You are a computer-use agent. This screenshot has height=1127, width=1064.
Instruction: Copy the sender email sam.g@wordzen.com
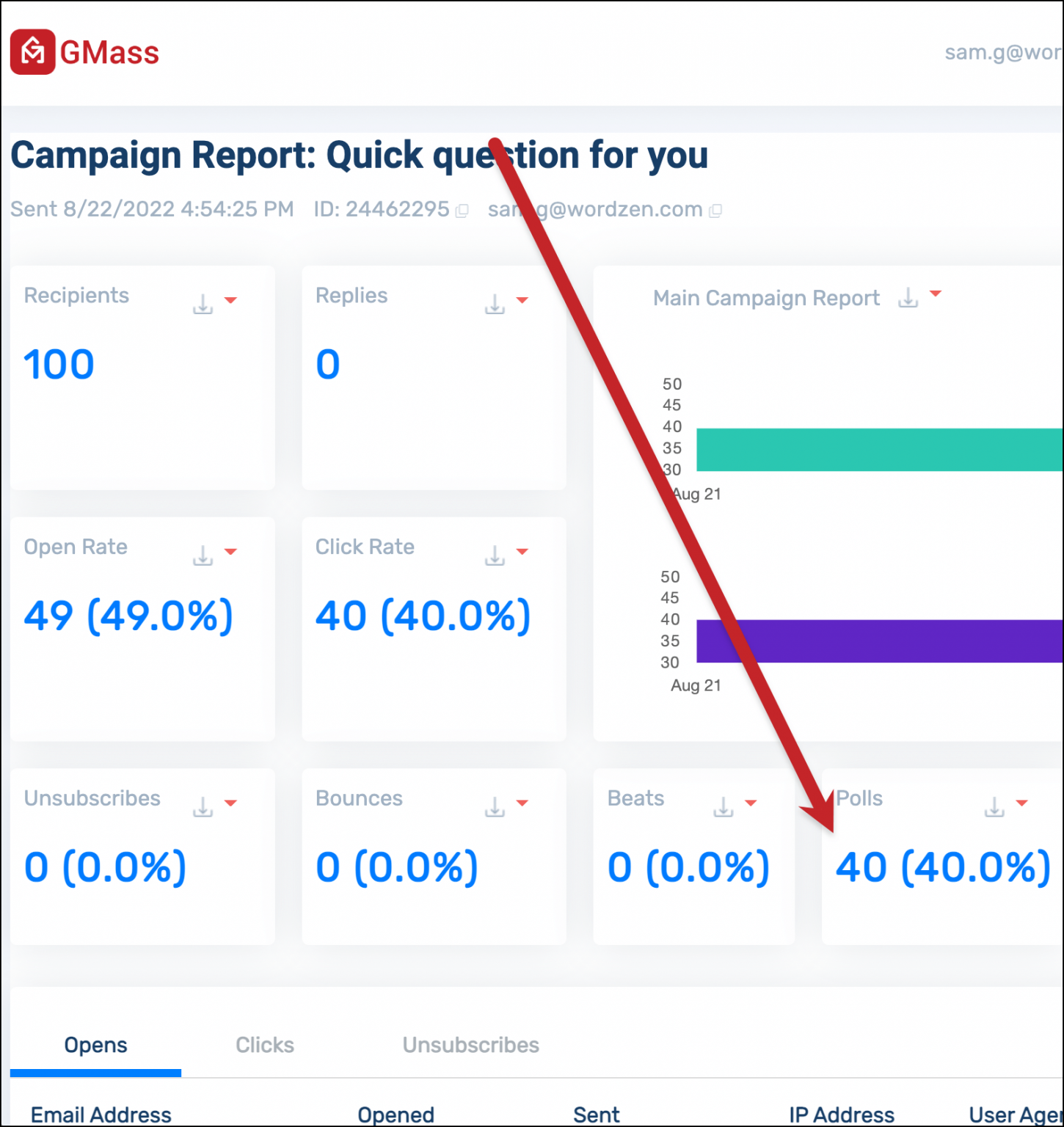(715, 211)
